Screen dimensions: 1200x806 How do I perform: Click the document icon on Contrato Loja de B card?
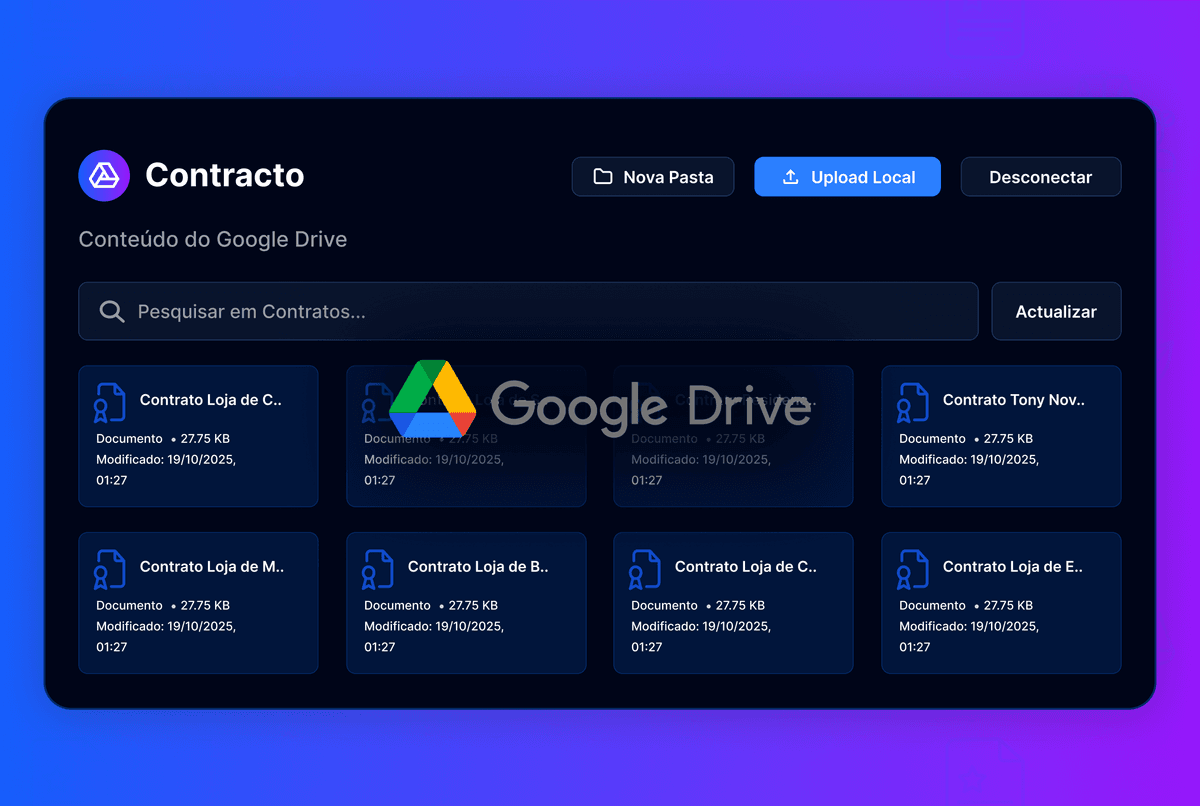(378, 567)
